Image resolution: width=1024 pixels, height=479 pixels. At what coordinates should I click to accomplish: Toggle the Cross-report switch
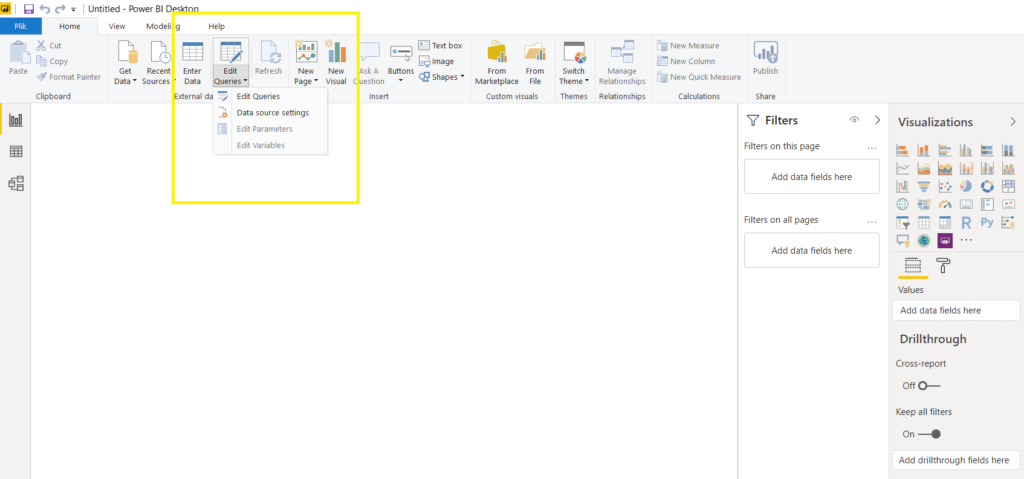pyautogui.click(x=929, y=386)
